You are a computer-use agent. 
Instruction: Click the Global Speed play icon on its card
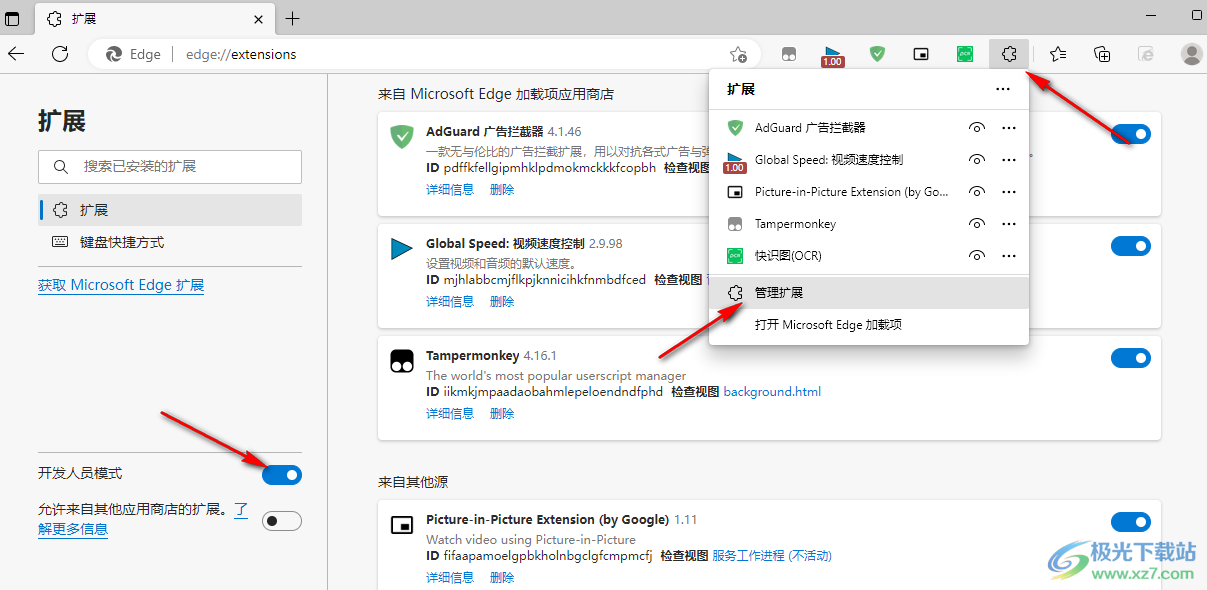tap(402, 248)
